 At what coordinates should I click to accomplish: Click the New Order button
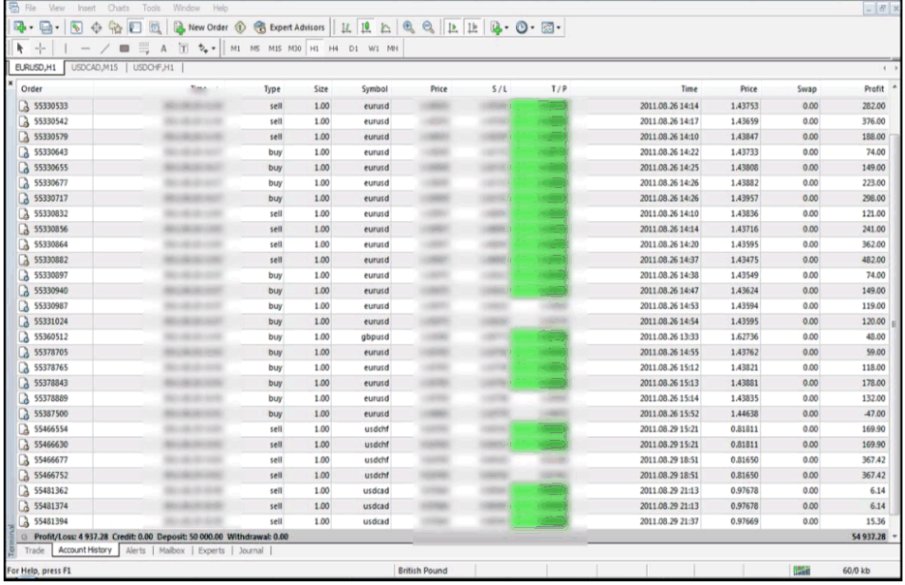pyautogui.click(x=201, y=27)
